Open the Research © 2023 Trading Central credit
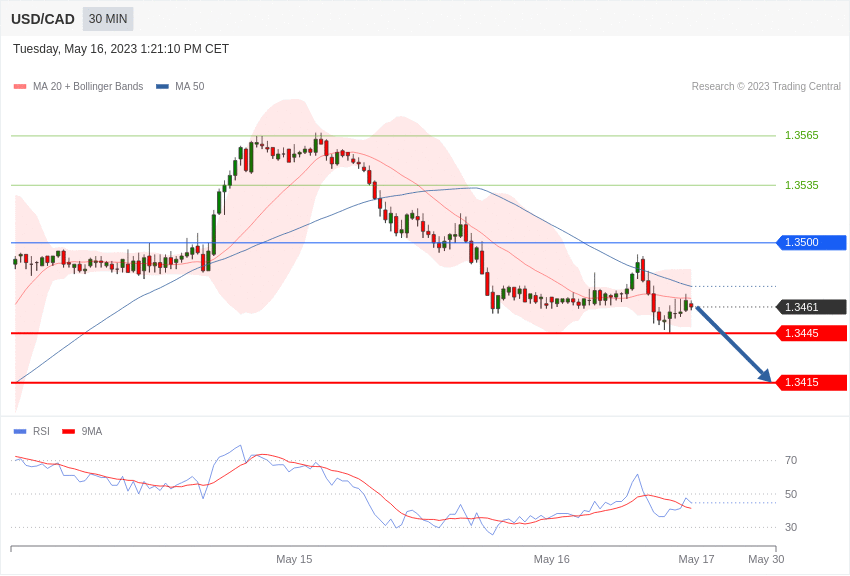The height and width of the screenshot is (576, 850). click(766, 87)
